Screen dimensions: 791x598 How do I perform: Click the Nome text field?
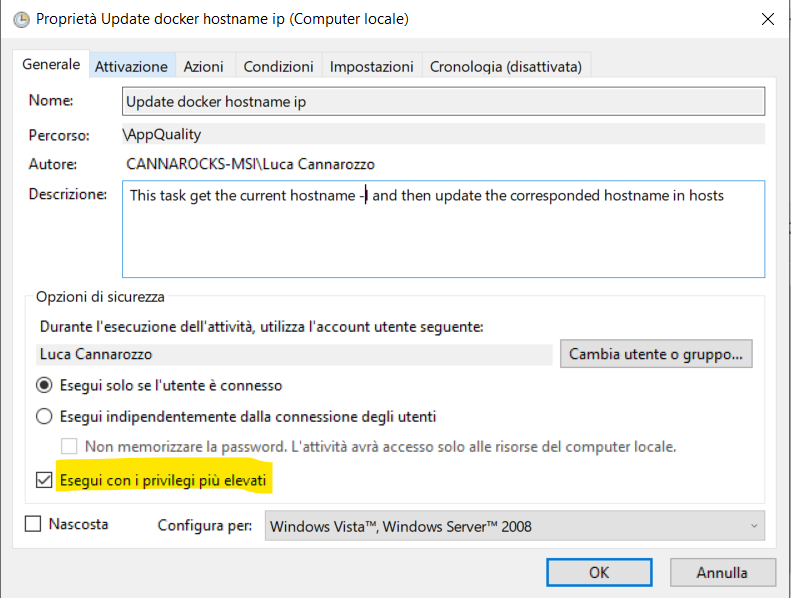[443, 101]
